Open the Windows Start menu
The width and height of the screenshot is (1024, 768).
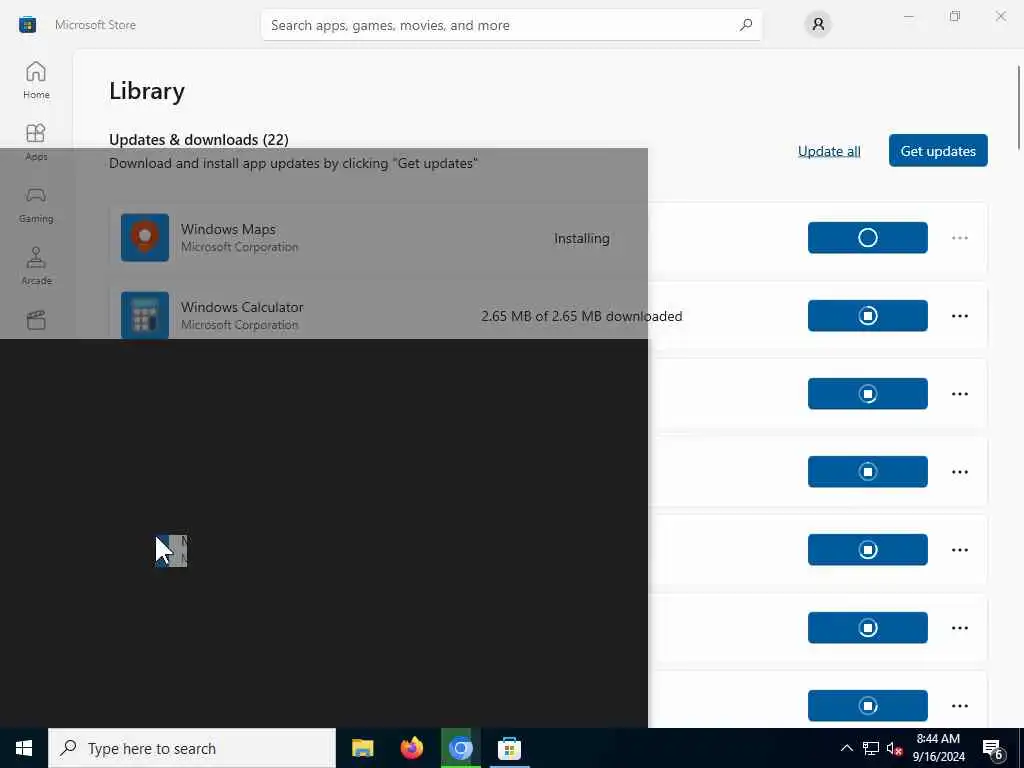(x=24, y=748)
